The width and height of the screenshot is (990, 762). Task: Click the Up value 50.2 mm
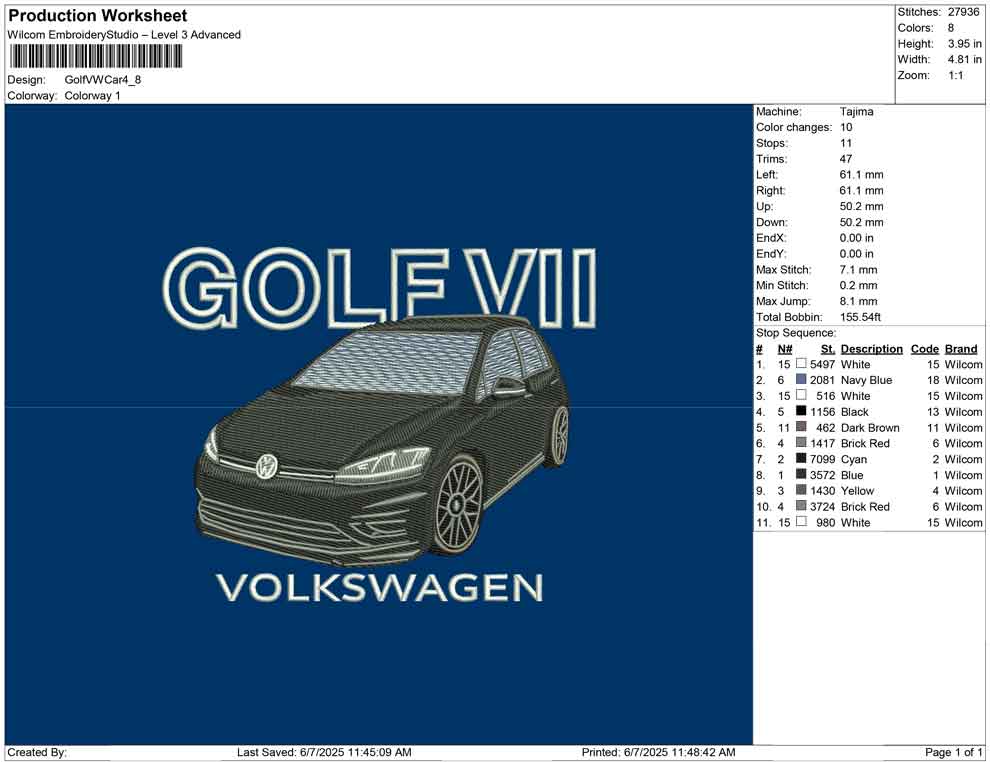862,206
